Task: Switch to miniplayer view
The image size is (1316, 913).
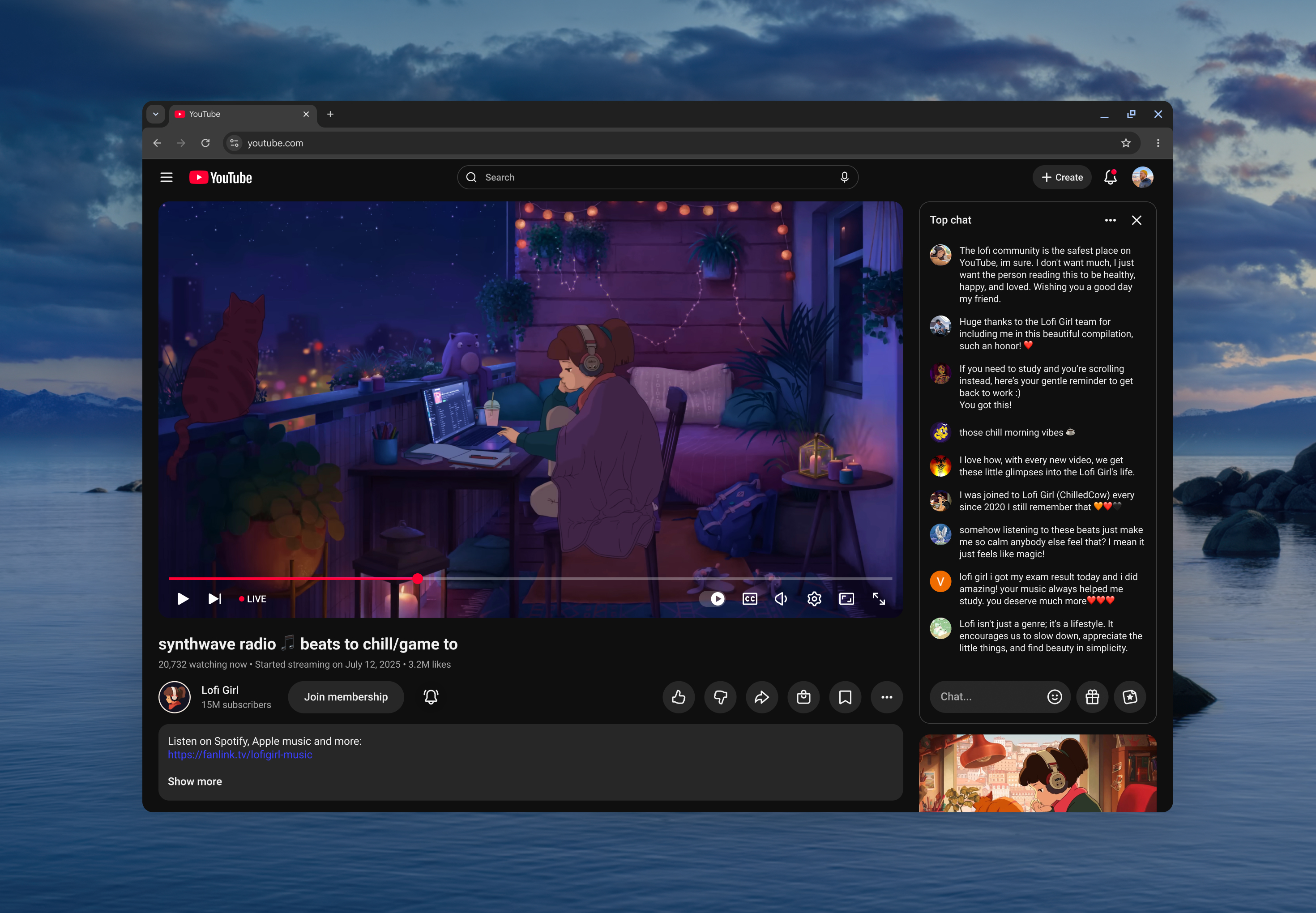Action: (x=846, y=598)
